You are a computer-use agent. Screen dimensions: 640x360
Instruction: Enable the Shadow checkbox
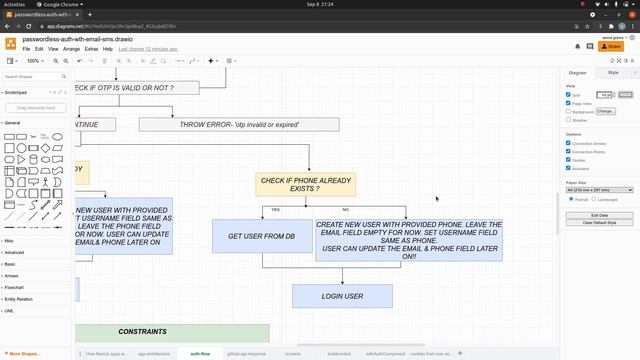[x=568, y=120]
